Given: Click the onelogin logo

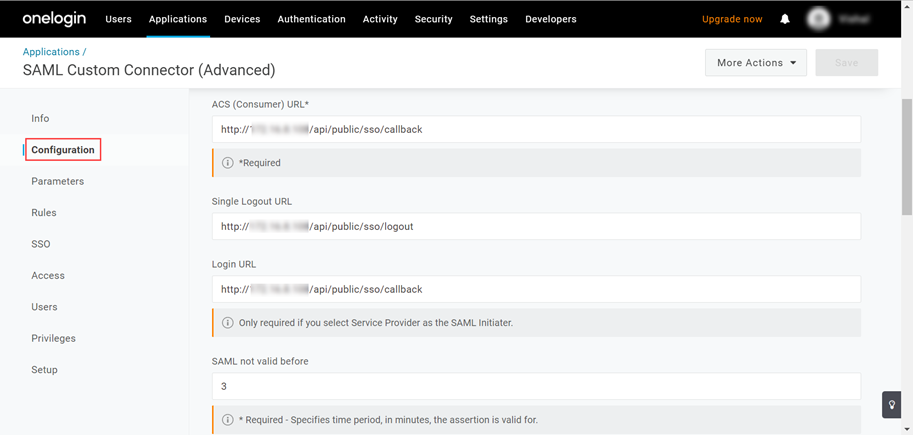Looking at the screenshot, I should pyautogui.click(x=54, y=19).
